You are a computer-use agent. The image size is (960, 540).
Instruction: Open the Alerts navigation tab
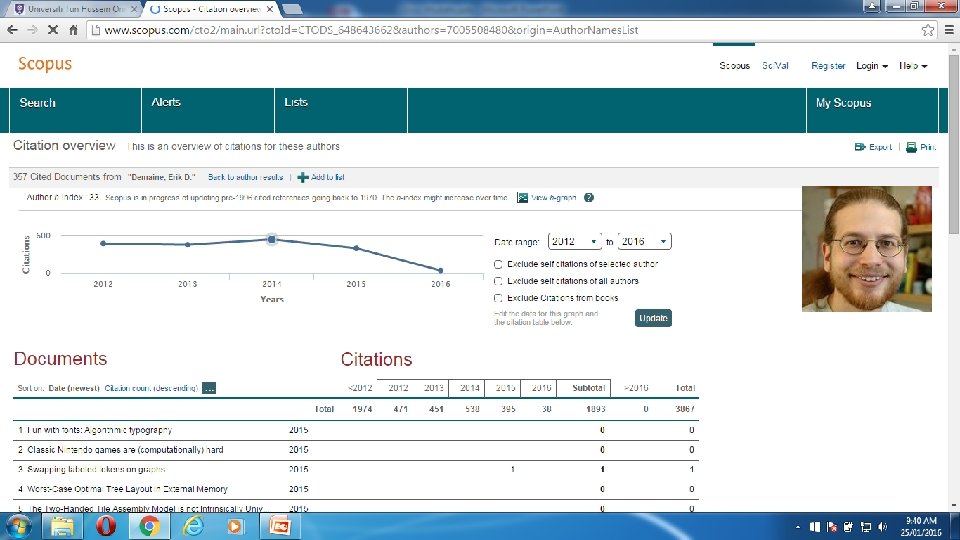pos(208,110)
